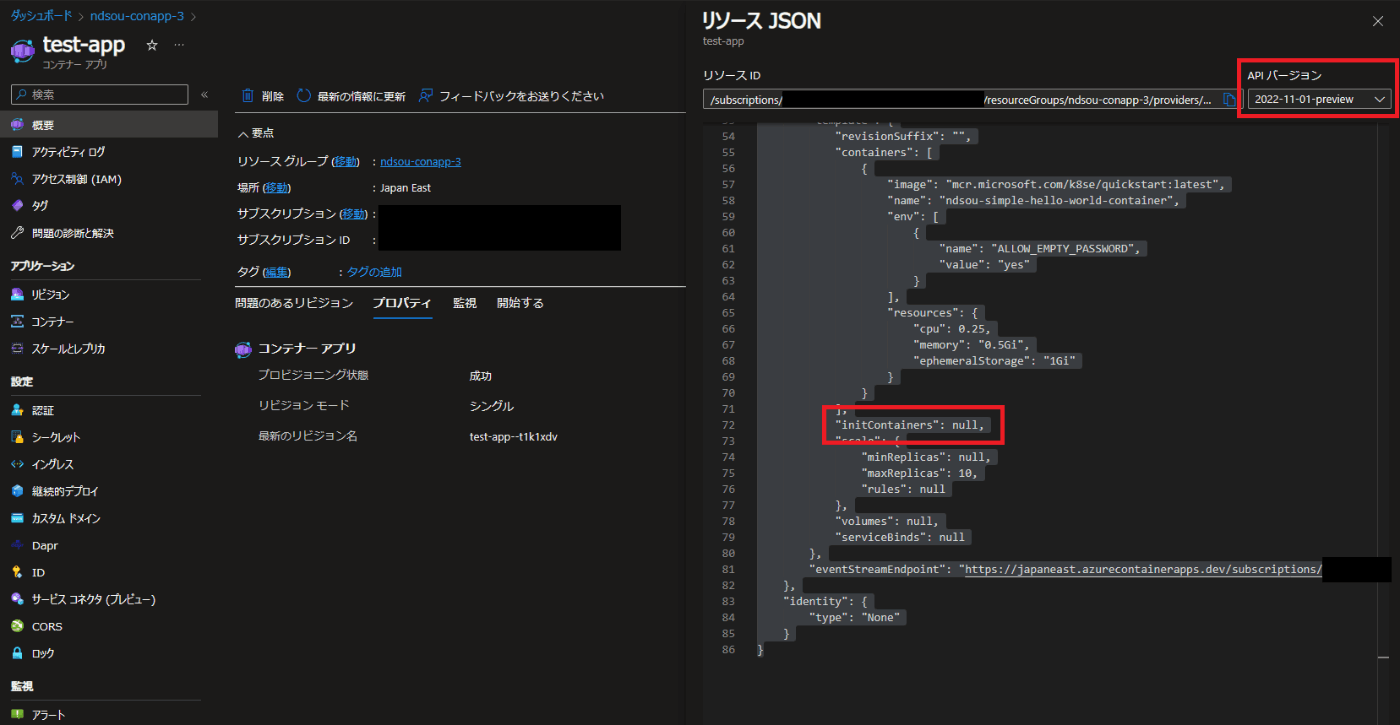
Task: Click the Service Connector (サービス コネクタ) icon
Action: tap(17, 600)
